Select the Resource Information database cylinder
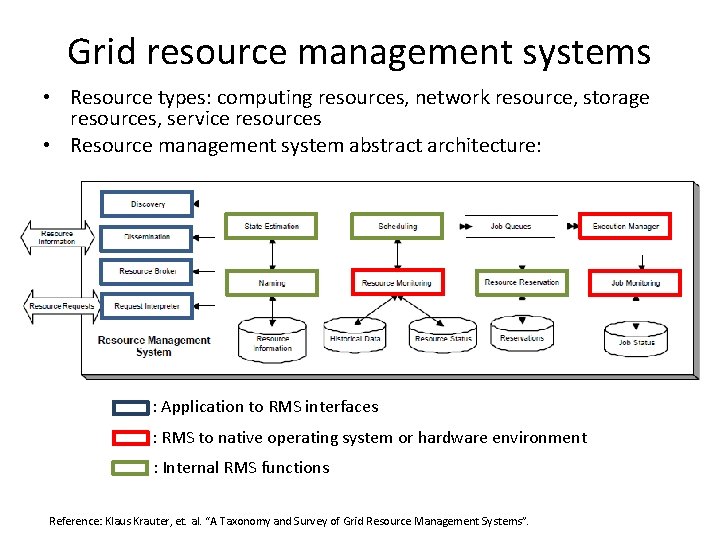The image size is (720, 540). pyautogui.click(x=272, y=340)
